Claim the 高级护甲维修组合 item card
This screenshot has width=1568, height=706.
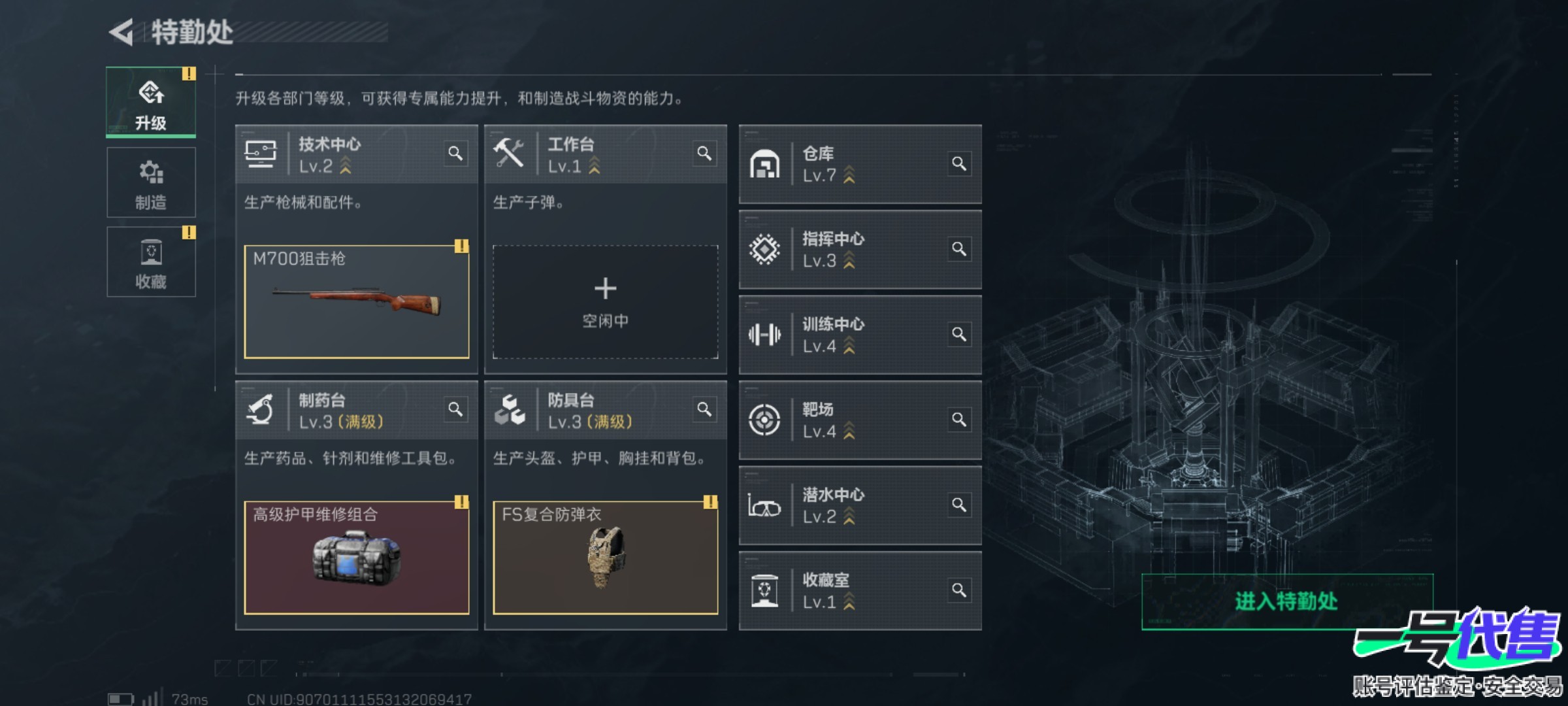[357, 558]
